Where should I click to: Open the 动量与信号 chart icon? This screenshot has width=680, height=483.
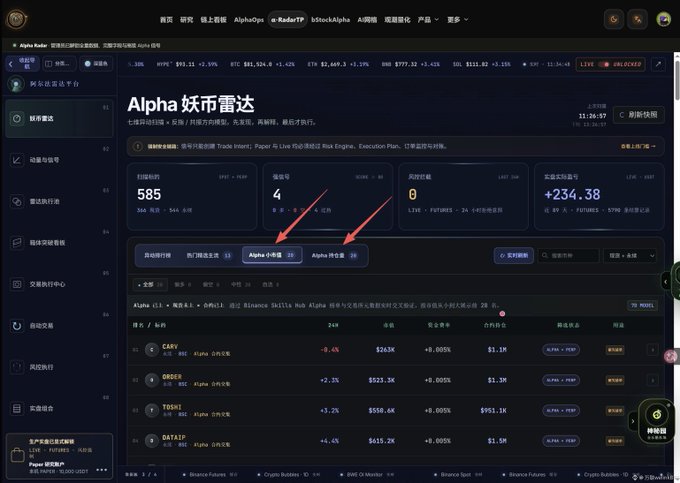click(x=16, y=160)
